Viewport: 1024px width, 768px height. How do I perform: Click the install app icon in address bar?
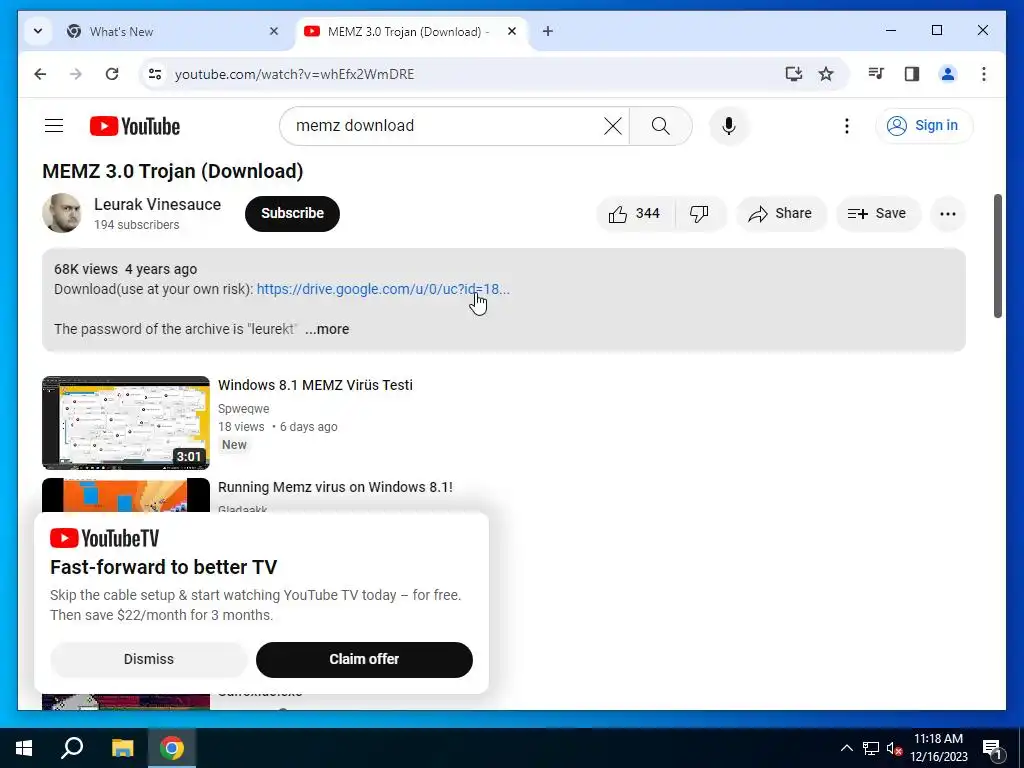[x=793, y=74]
